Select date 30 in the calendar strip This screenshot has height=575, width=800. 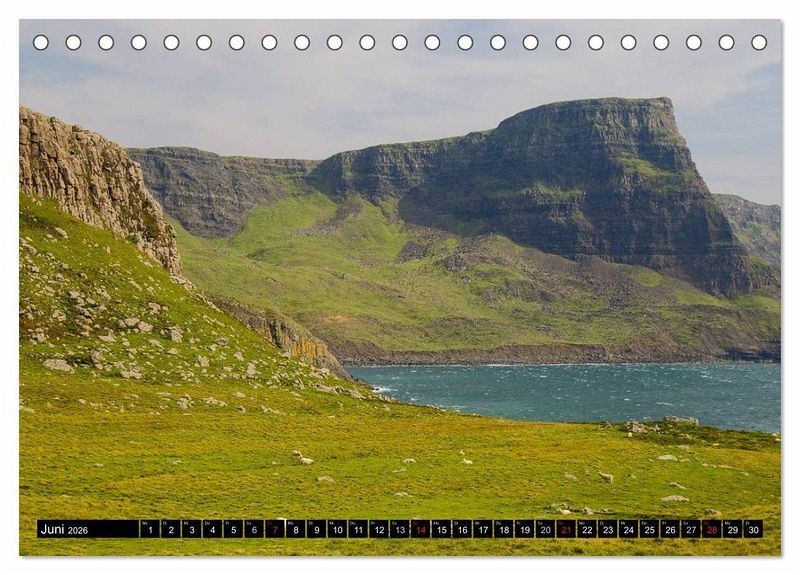754,529
